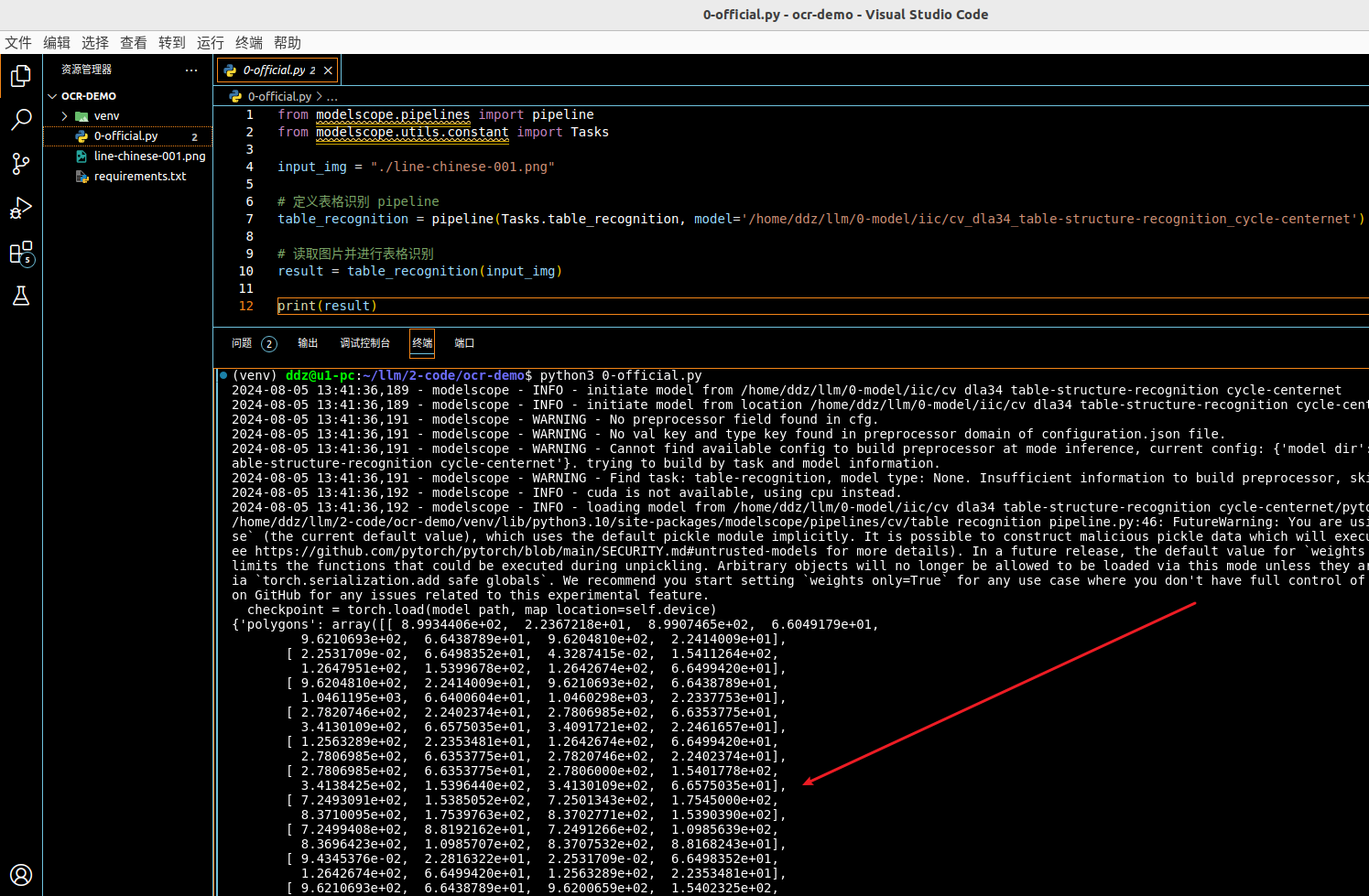Open the 编辑 menu
1369x896 pixels.
coord(57,43)
